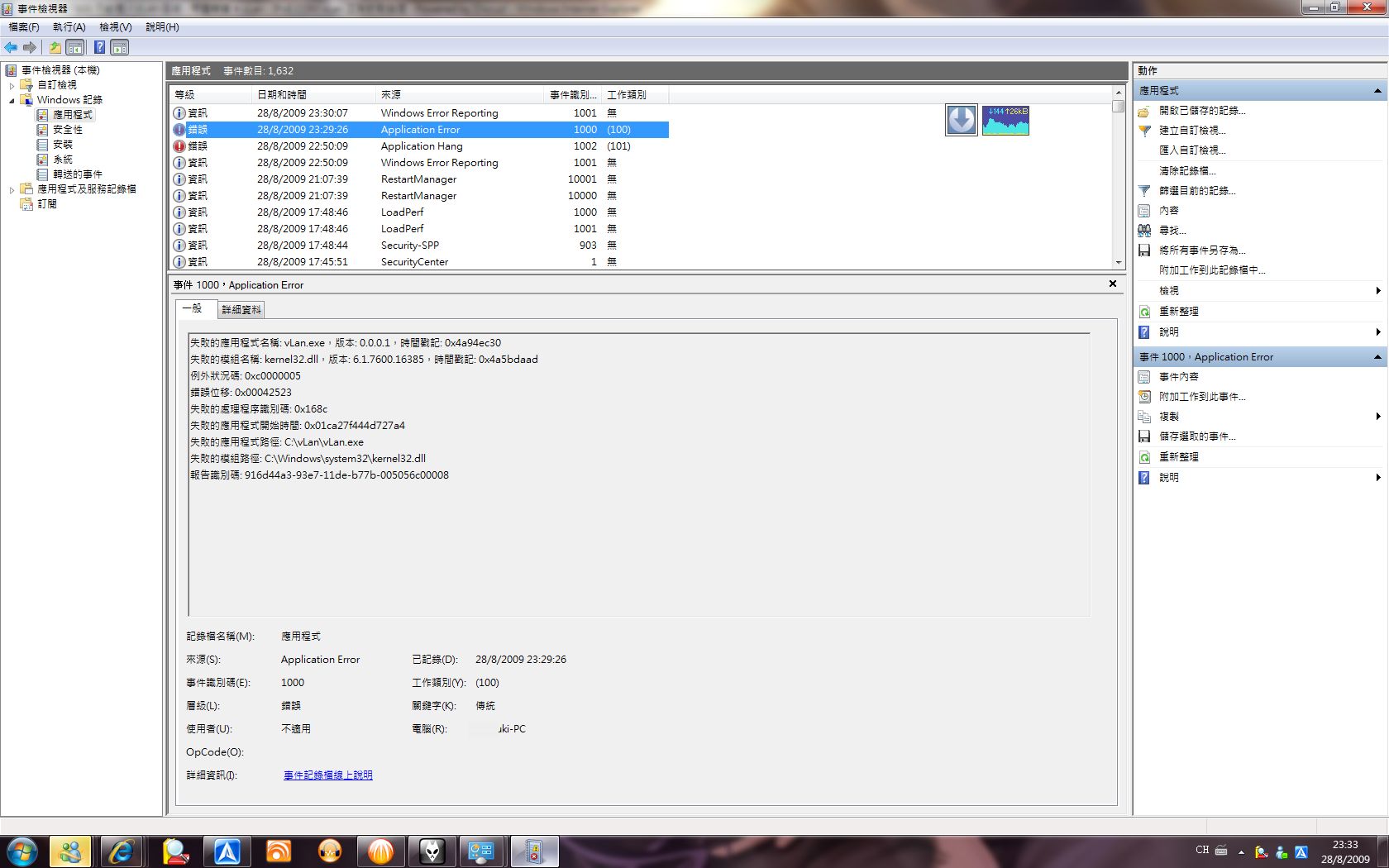Open Internet Explorer from the taskbar
Viewport: 1389px width, 868px height.
(x=122, y=851)
